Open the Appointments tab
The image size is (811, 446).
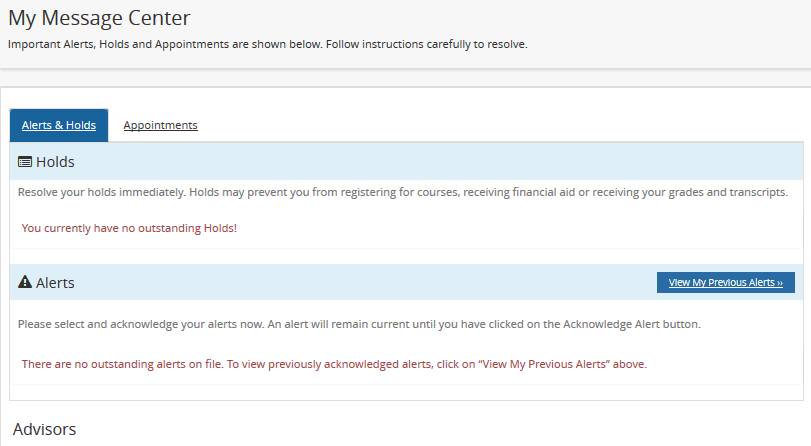[x=160, y=125]
